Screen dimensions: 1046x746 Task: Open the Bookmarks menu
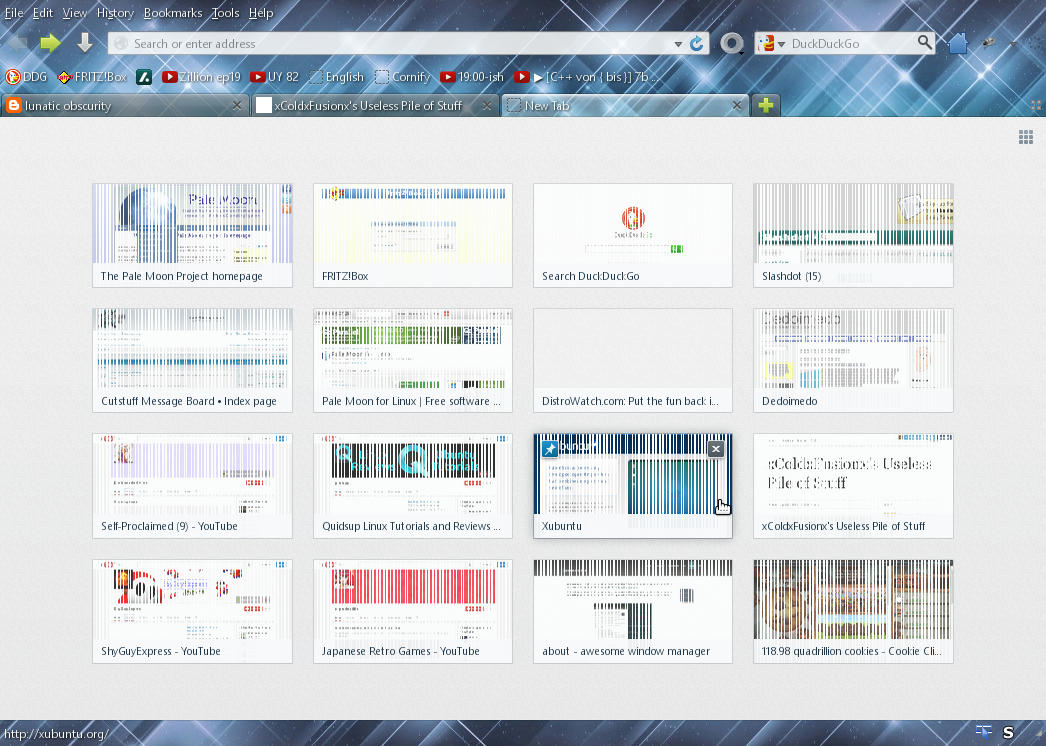[x=173, y=13]
